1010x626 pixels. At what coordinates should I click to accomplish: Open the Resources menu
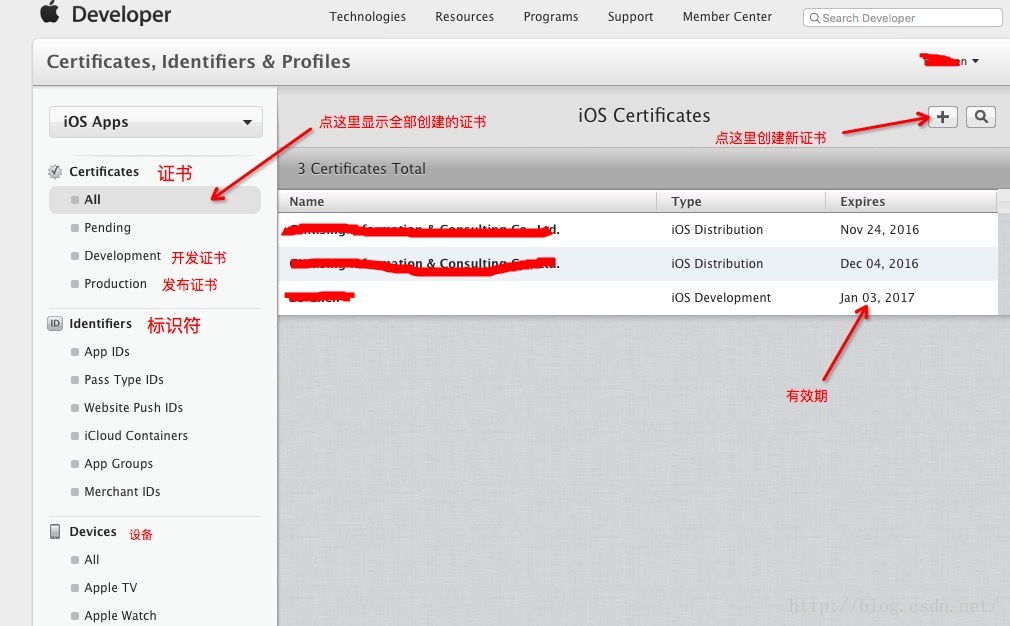pyautogui.click(x=464, y=17)
